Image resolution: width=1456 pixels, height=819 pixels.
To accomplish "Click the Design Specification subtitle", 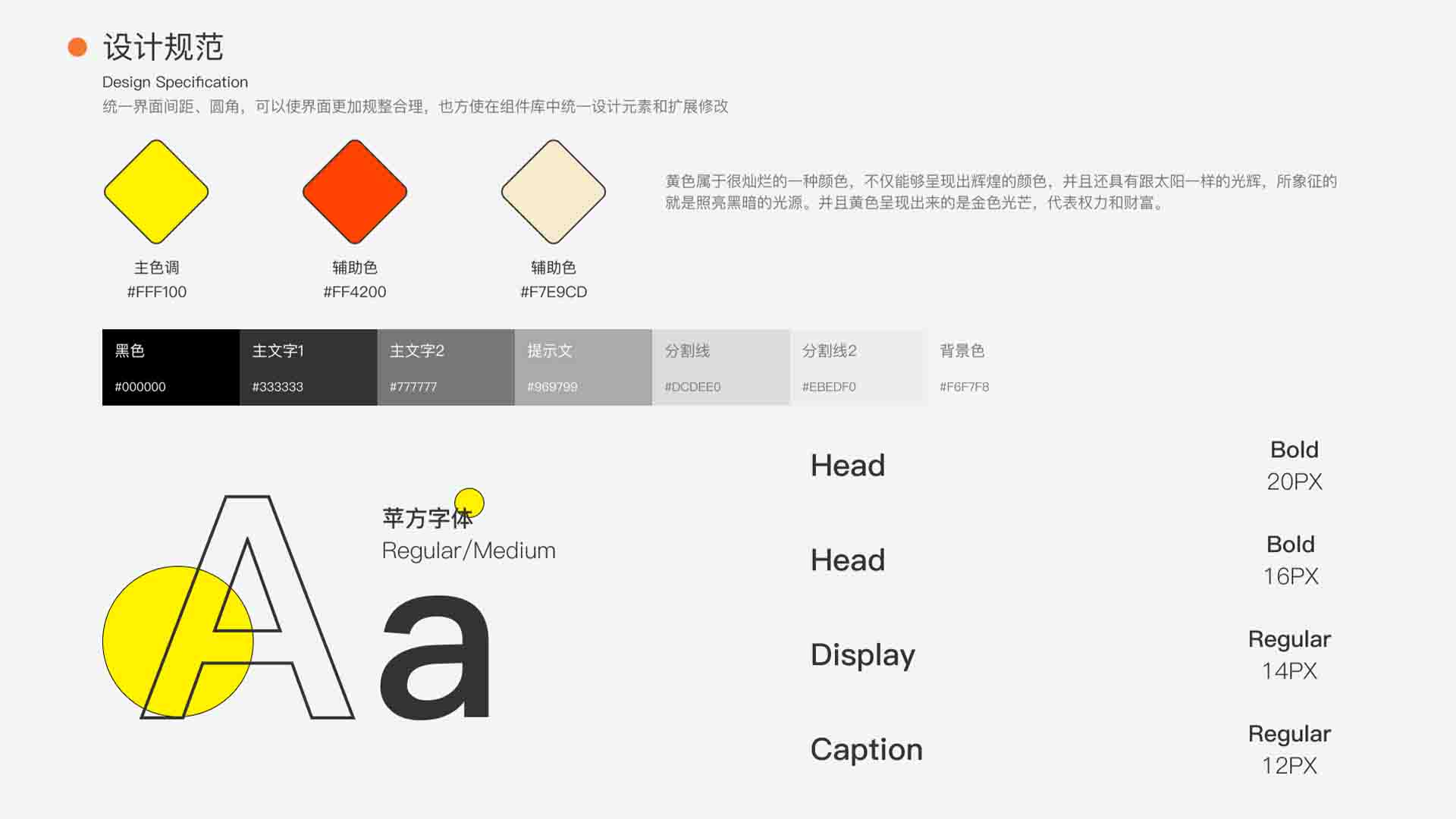I will pos(175,82).
